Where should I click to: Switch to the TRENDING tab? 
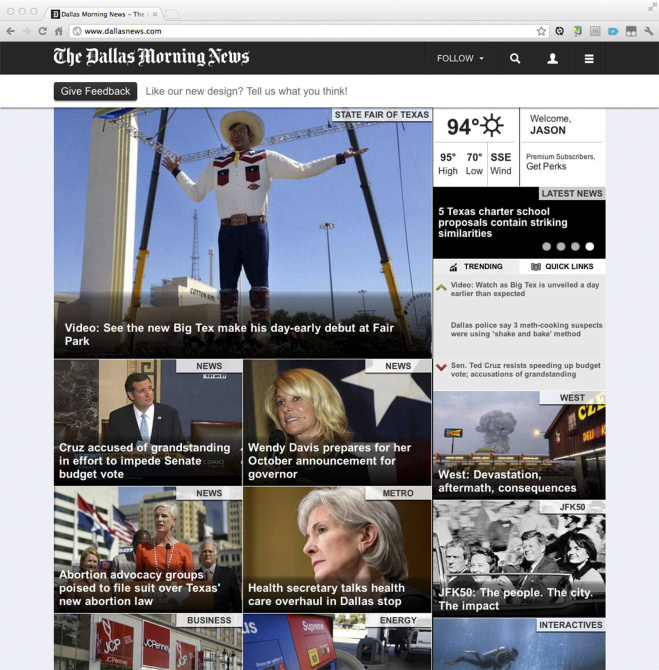(476, 267)
